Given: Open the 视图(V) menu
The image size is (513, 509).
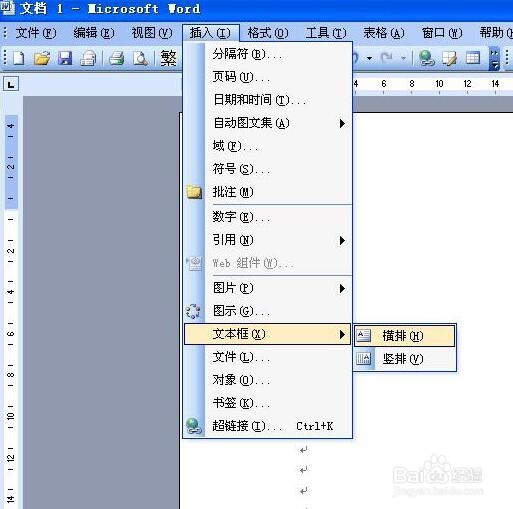Looking at the screenshot, I should (x=152, y=33).
